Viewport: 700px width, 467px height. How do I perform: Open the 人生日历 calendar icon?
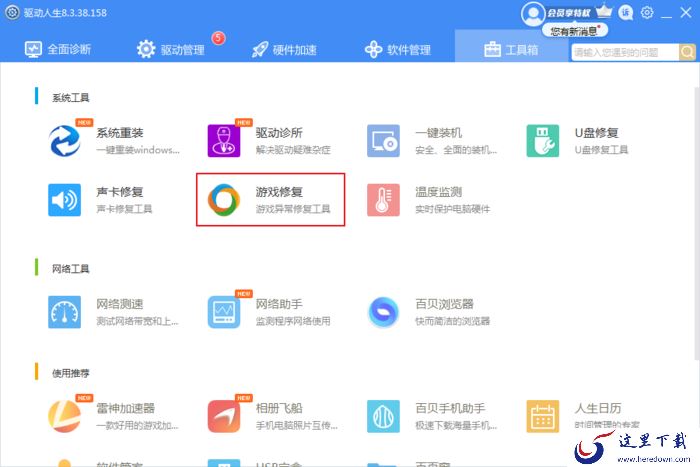click(x=542, y=417)
